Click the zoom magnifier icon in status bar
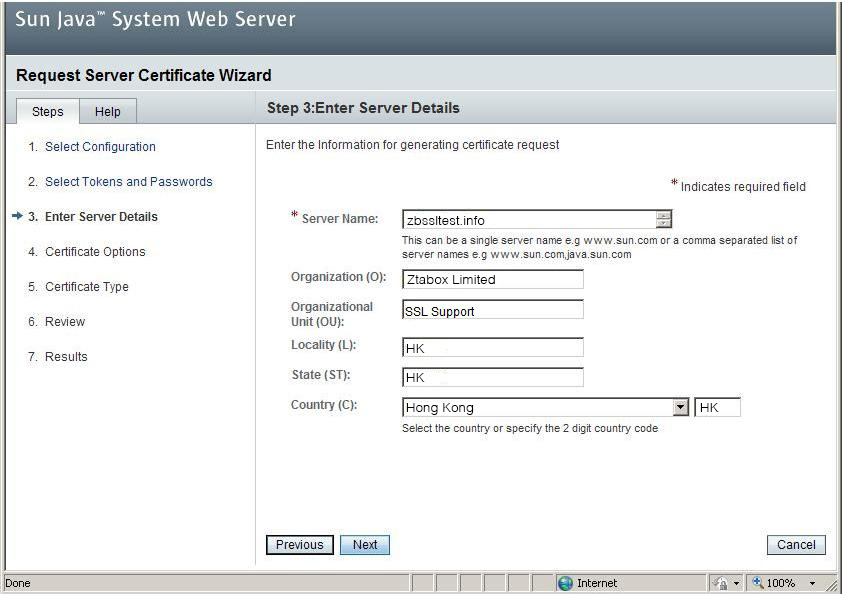Screen dimensions: 842x594 click(757, 583)
